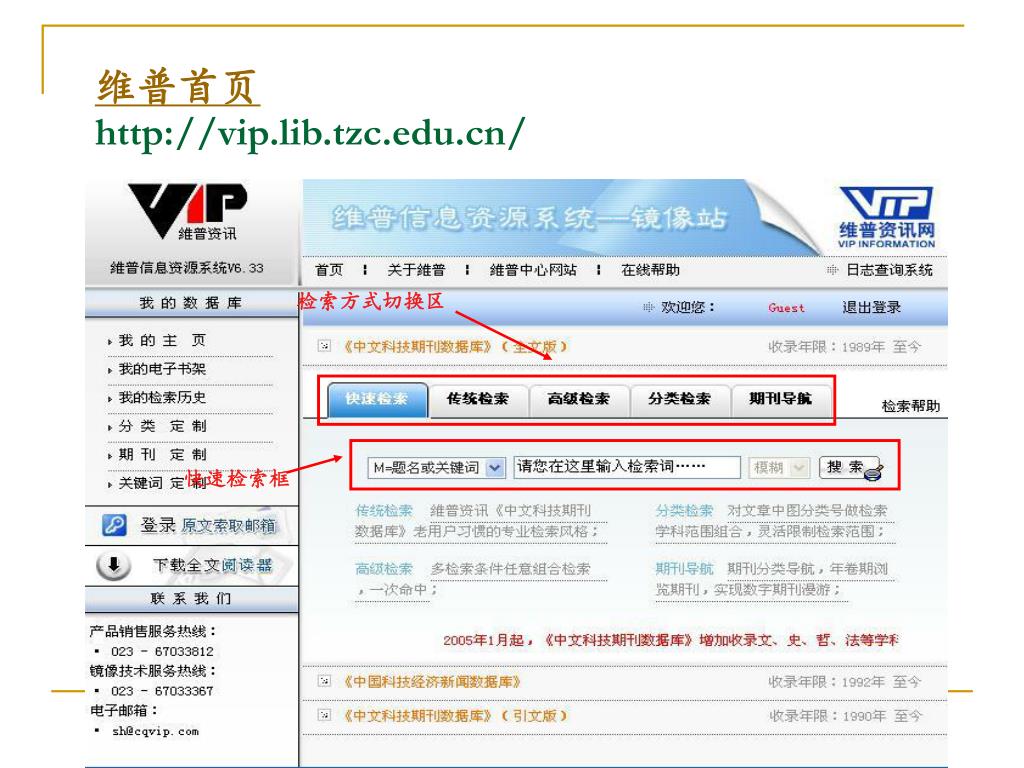Click the 首页 navigation item

[x=328, y=270]
